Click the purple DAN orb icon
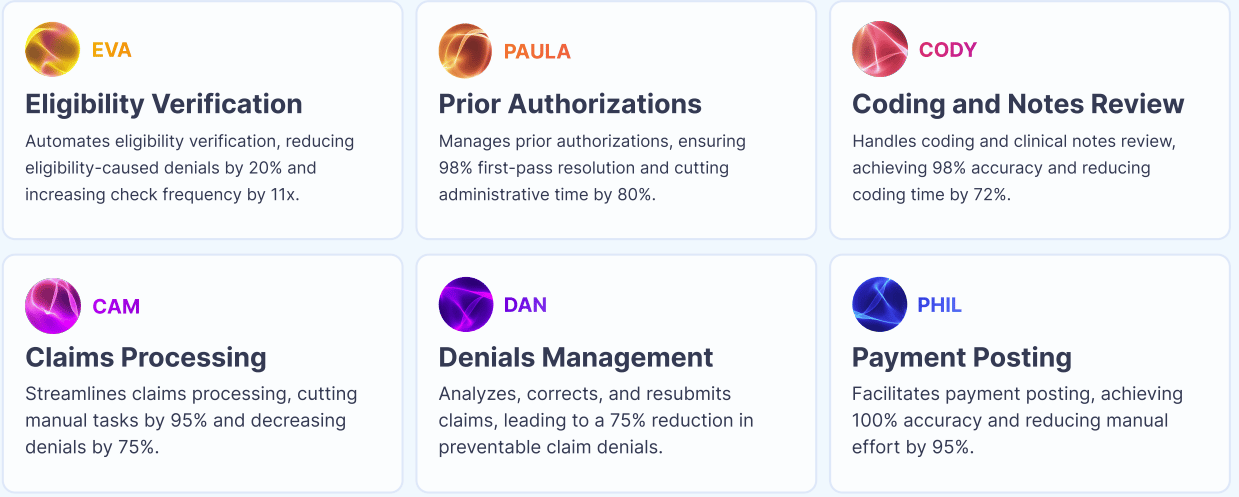Image resolution: width=1239 pixels, height=497 pixels. 466,305
